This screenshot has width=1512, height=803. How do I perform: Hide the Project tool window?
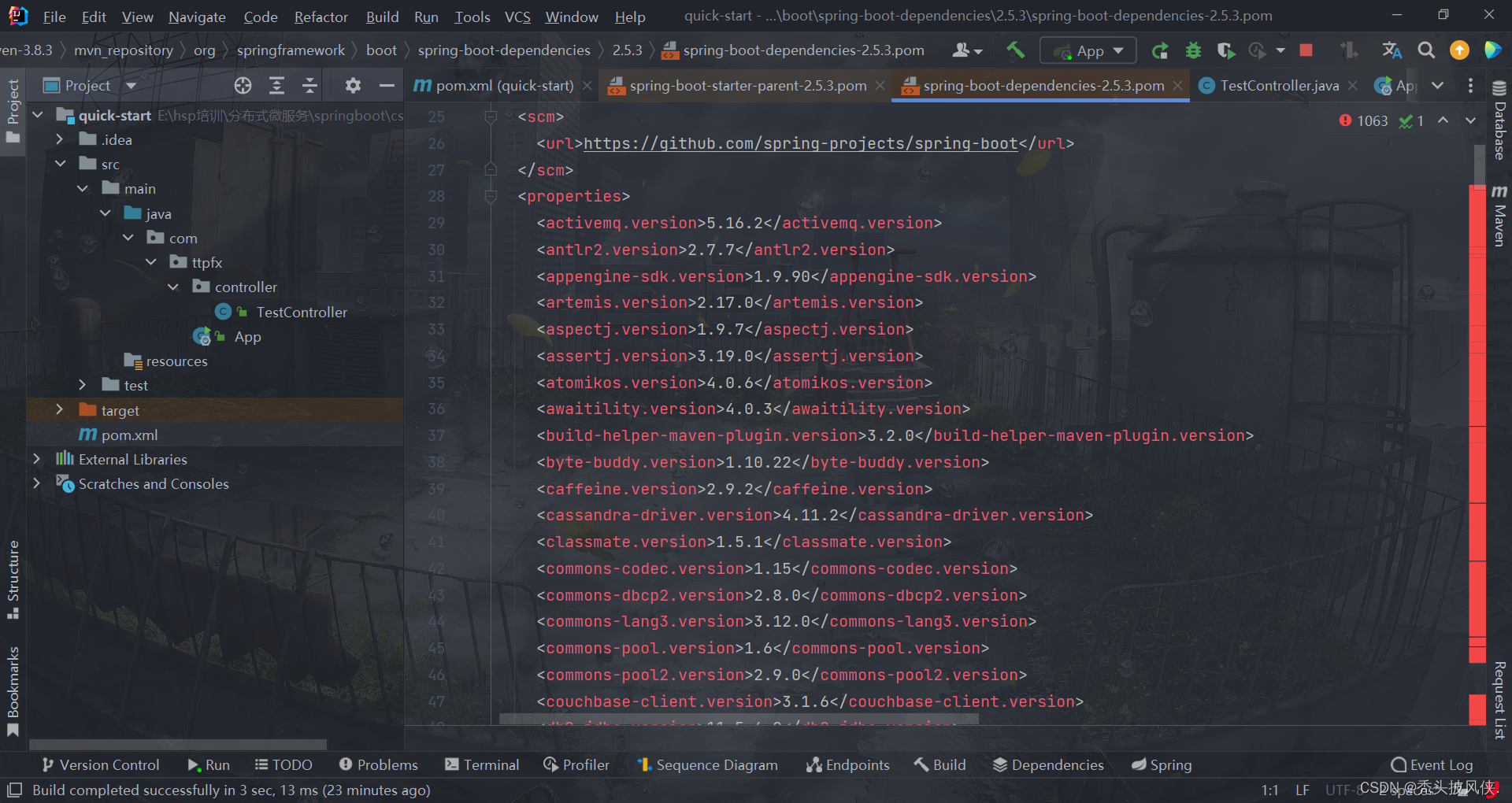[387, 86]
